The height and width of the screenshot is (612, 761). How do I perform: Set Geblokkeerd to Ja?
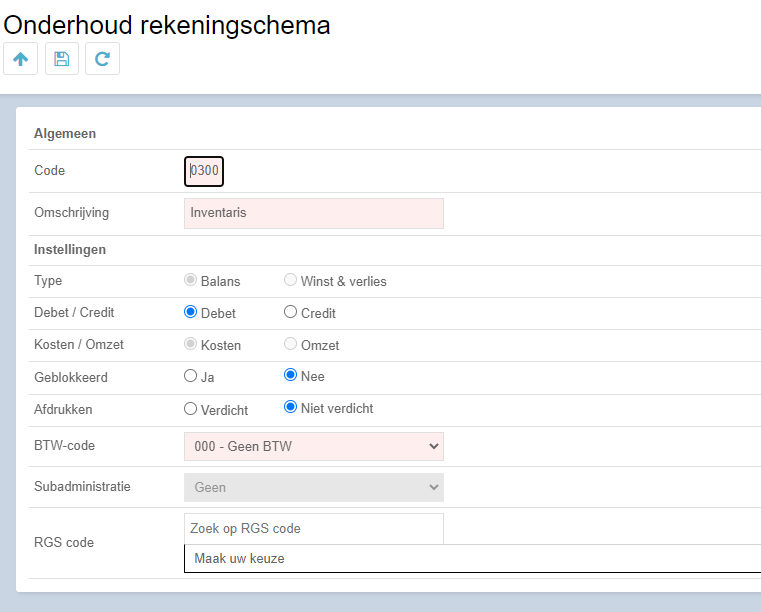(190, 376)
